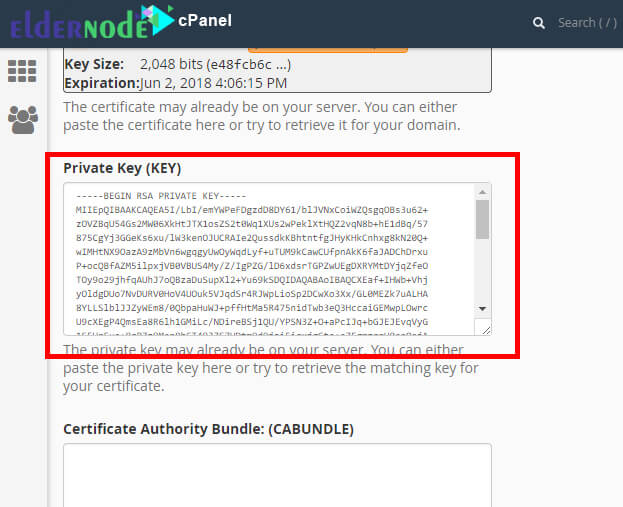Click the empty scrollbar track below the thumb
The width and height of the screenshot is (623, 507).
pos(482,270)
